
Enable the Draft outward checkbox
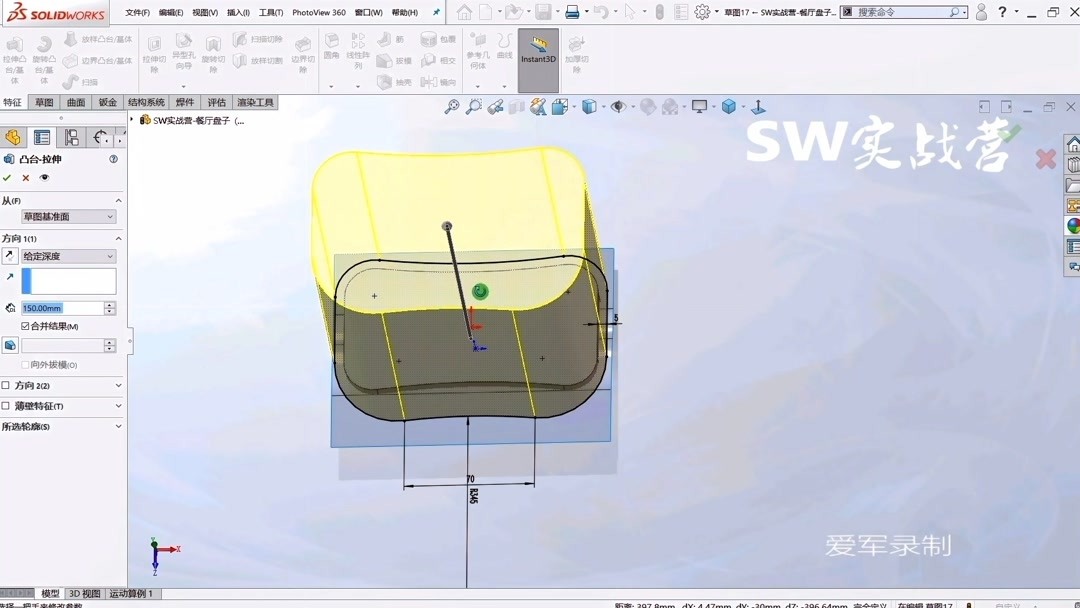coord(24,363)
